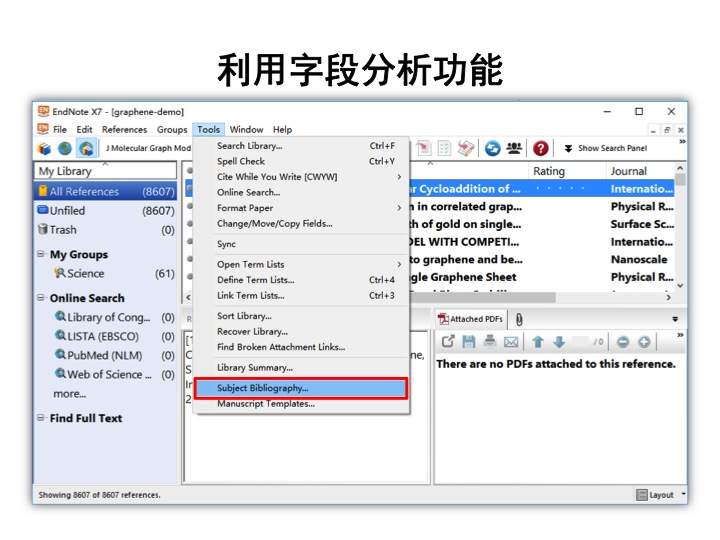Click the Zoom In plus icon in PDF toolbar

(644, 342)
